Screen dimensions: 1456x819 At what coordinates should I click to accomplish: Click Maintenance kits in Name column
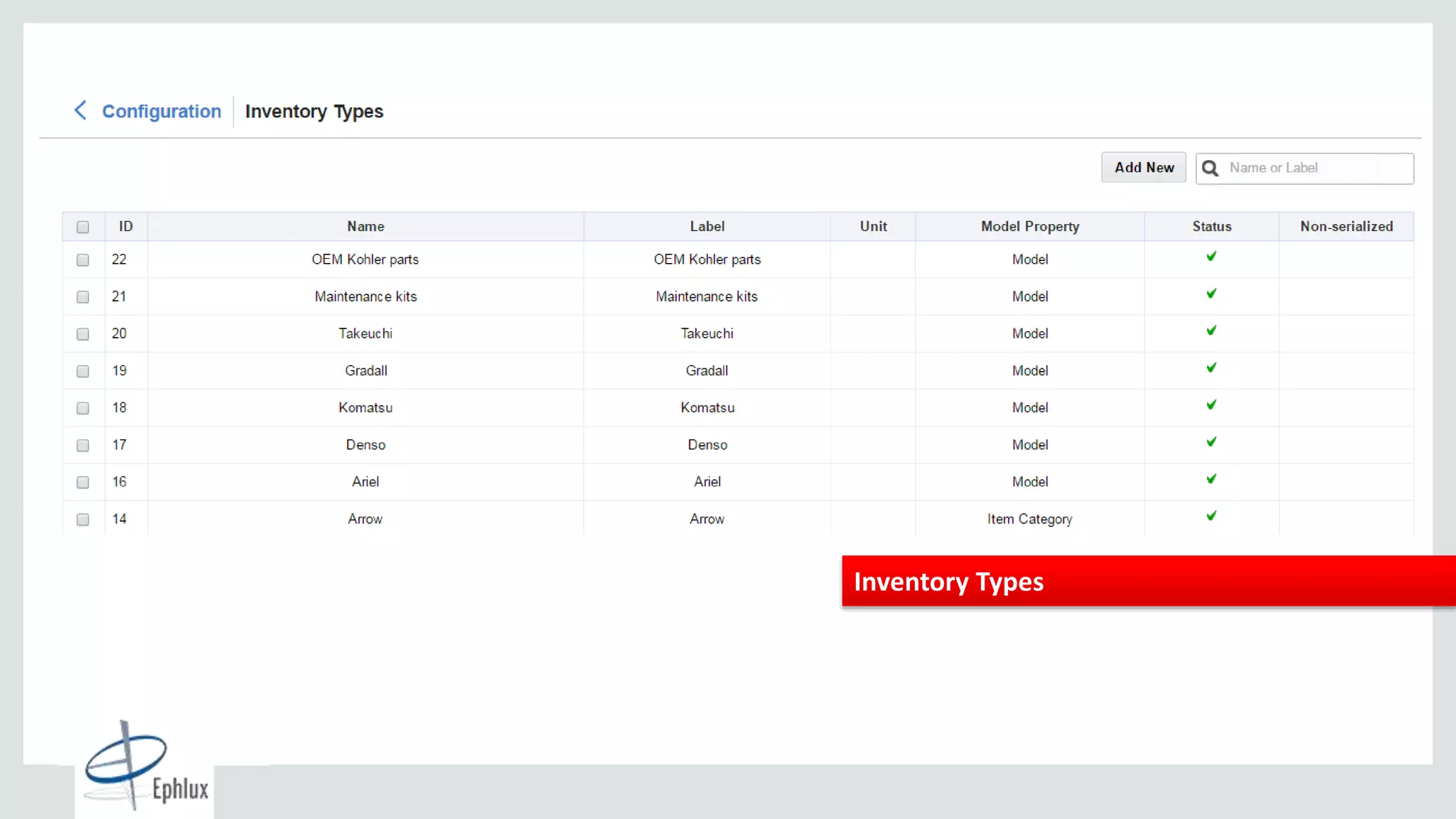tap(365, 296)
